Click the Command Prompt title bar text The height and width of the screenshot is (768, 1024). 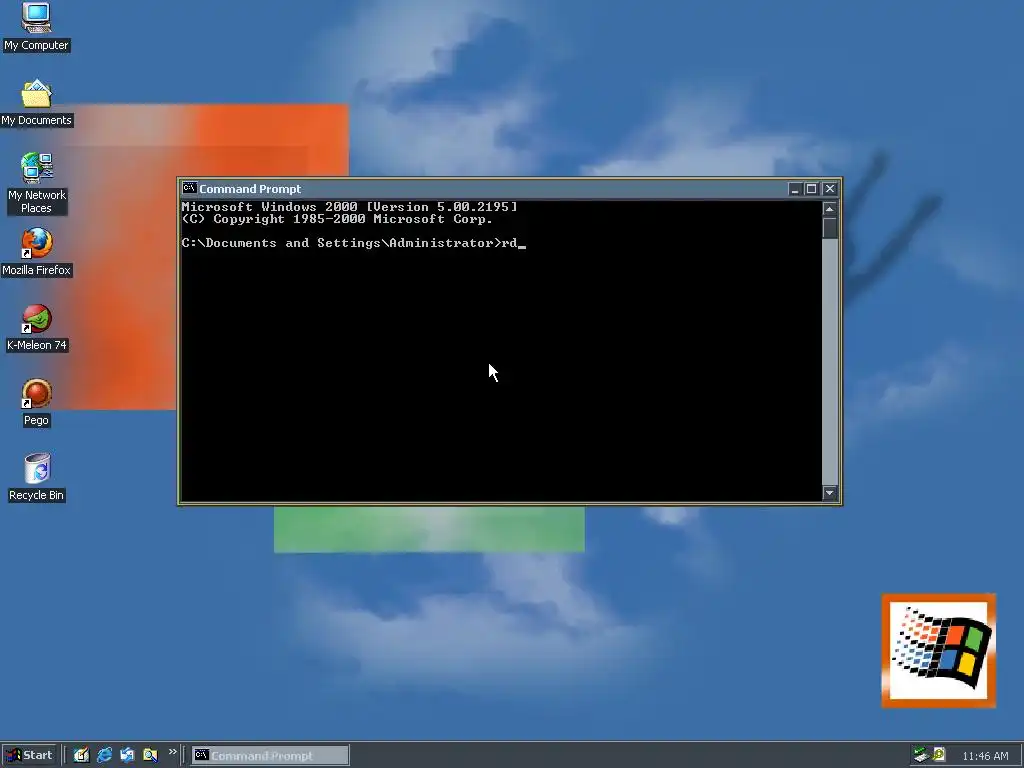(250, 189)
